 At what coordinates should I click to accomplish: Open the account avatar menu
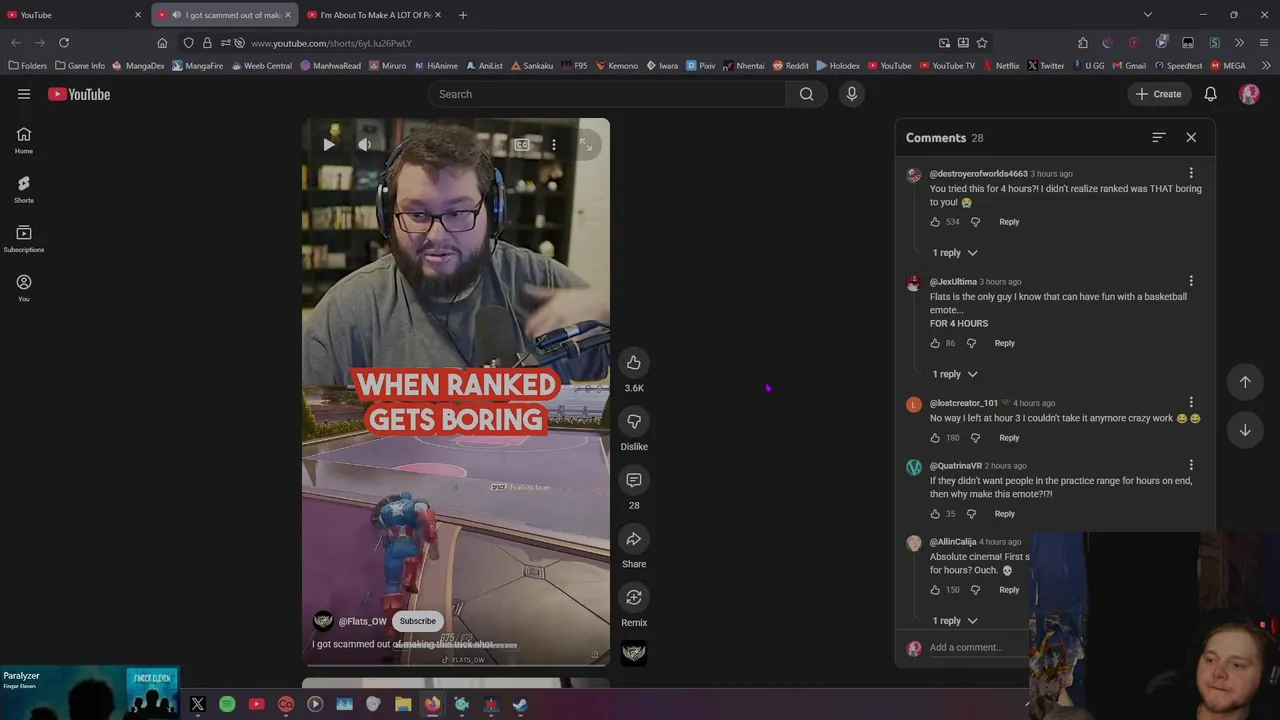click(x=1249, y=94)
